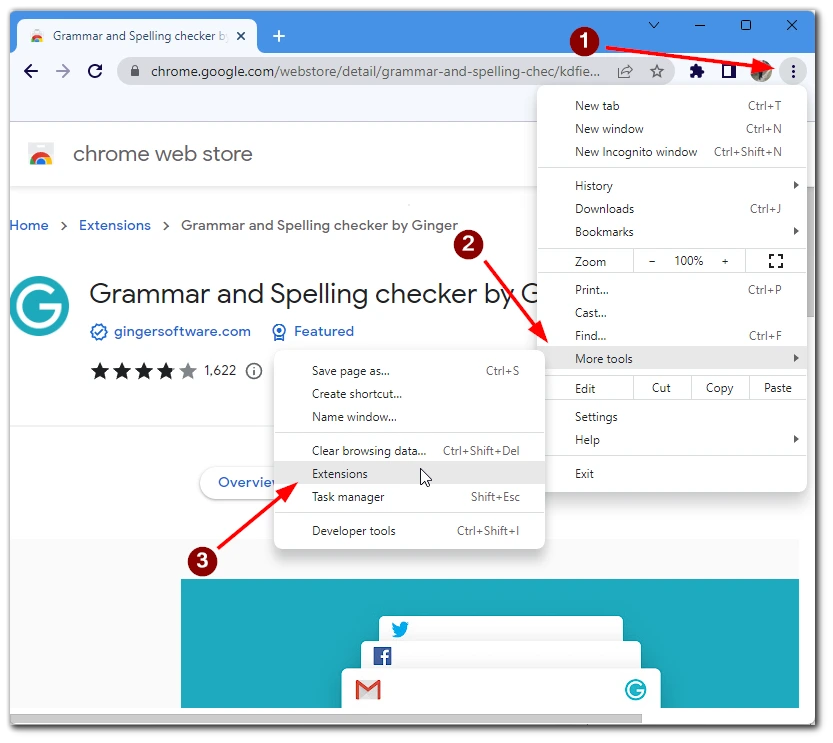Viewport: 833px width, 743px height.
Task: Show rating info via the info icon
Action: (254, 371)
